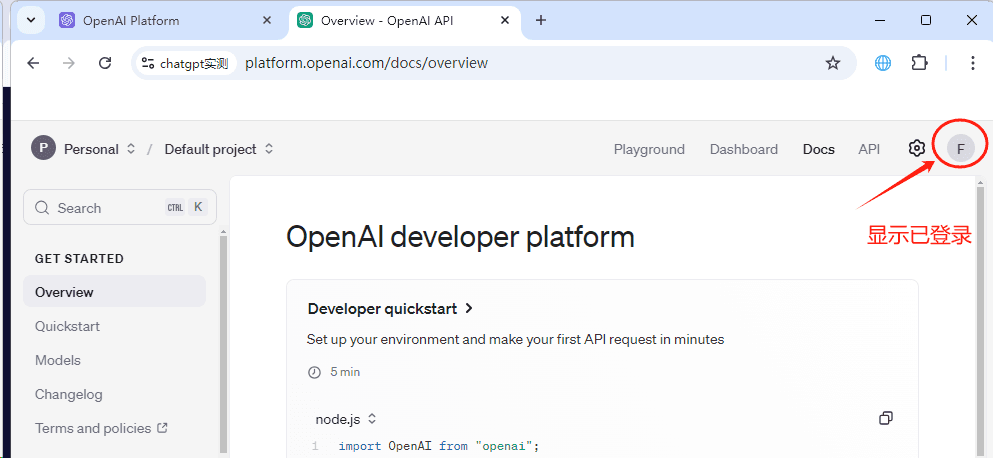The width and height of the screenshot is (993, 458).
Task: Bookmark this page with star icon
Action: [833, 63]
